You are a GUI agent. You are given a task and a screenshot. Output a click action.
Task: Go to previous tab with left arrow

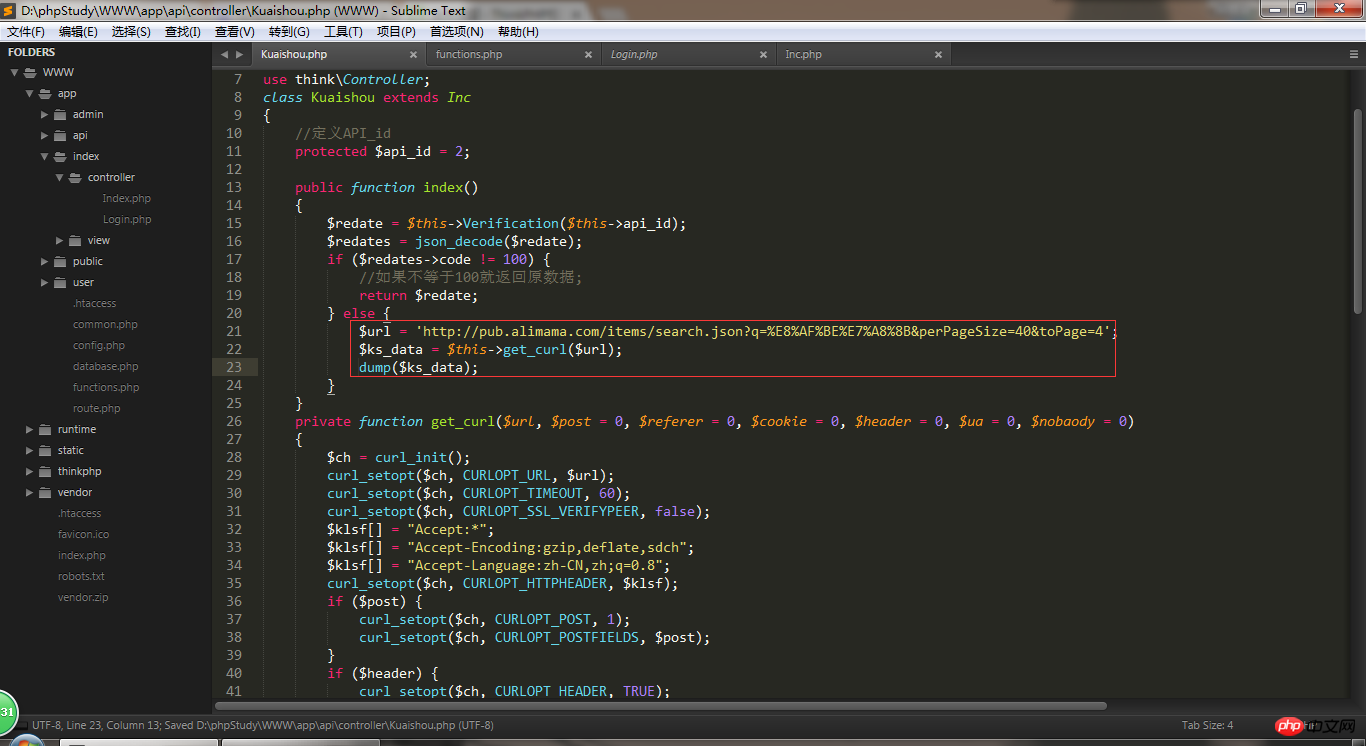pos(224,55)
